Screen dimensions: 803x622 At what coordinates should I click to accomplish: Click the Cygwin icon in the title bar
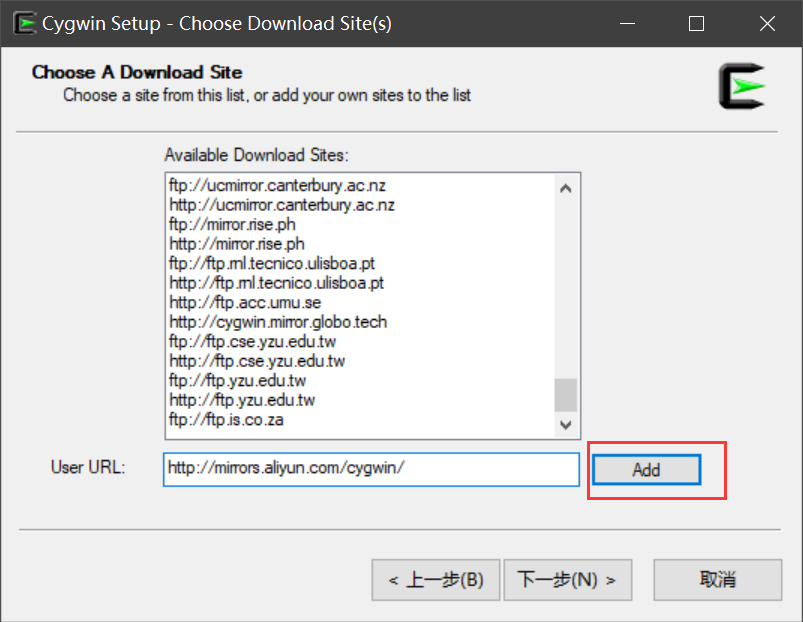click(x=24, y=22)
